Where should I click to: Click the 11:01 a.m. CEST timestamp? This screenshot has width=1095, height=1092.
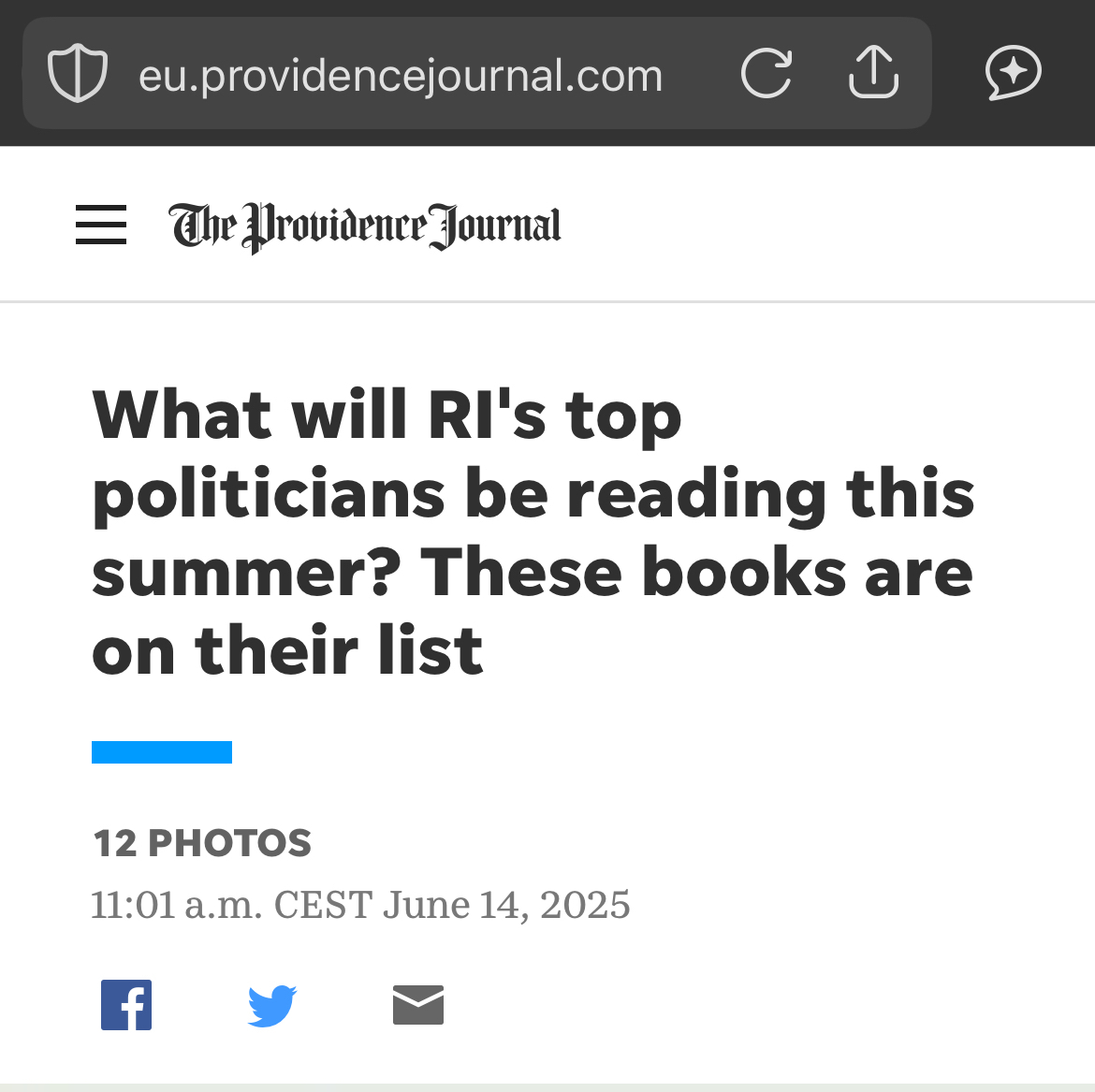[x=231, y=905]
